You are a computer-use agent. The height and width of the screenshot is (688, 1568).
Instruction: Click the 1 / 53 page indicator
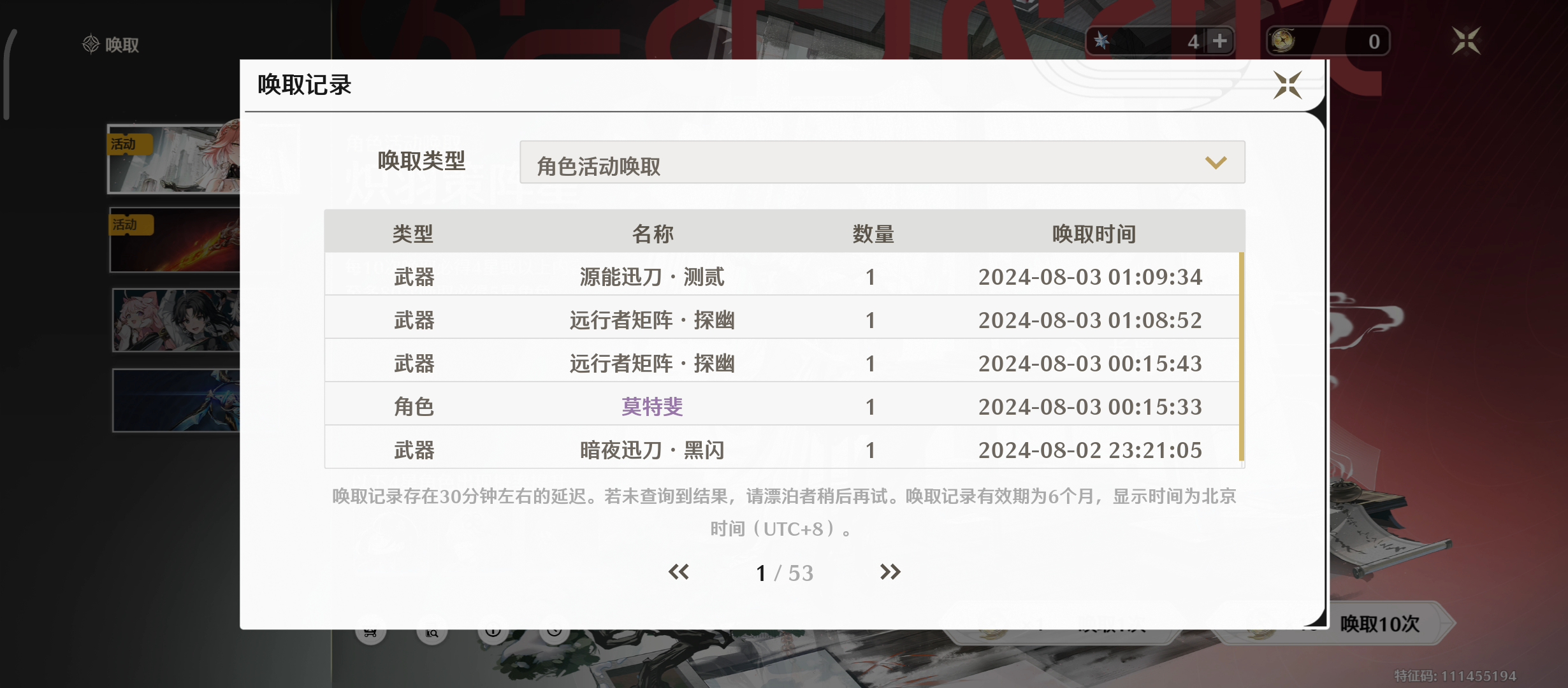tap(784, 573)
